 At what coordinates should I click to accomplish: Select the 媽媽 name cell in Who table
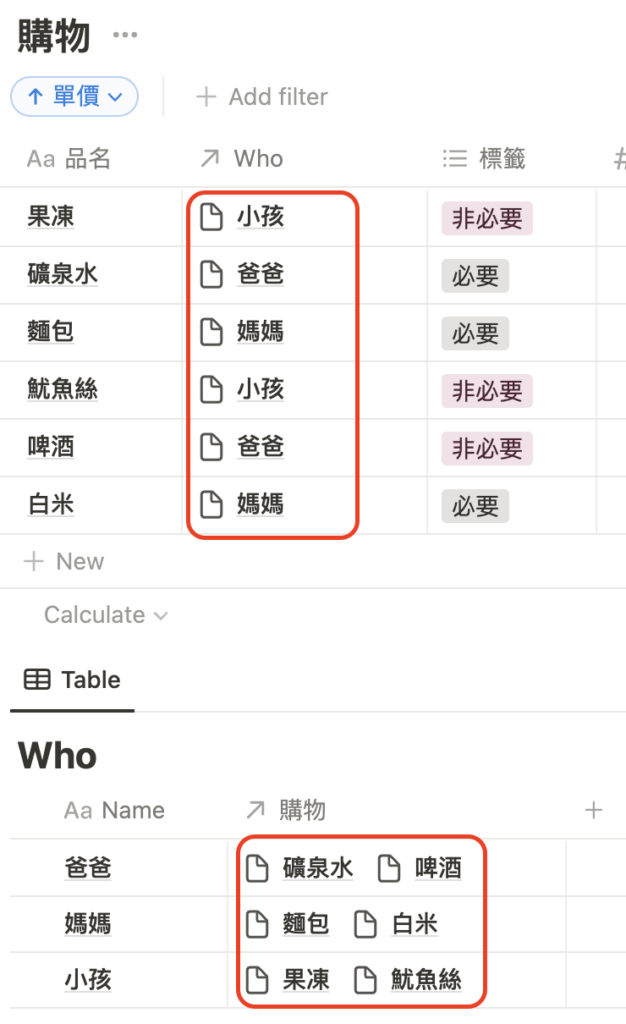[88, 924]
